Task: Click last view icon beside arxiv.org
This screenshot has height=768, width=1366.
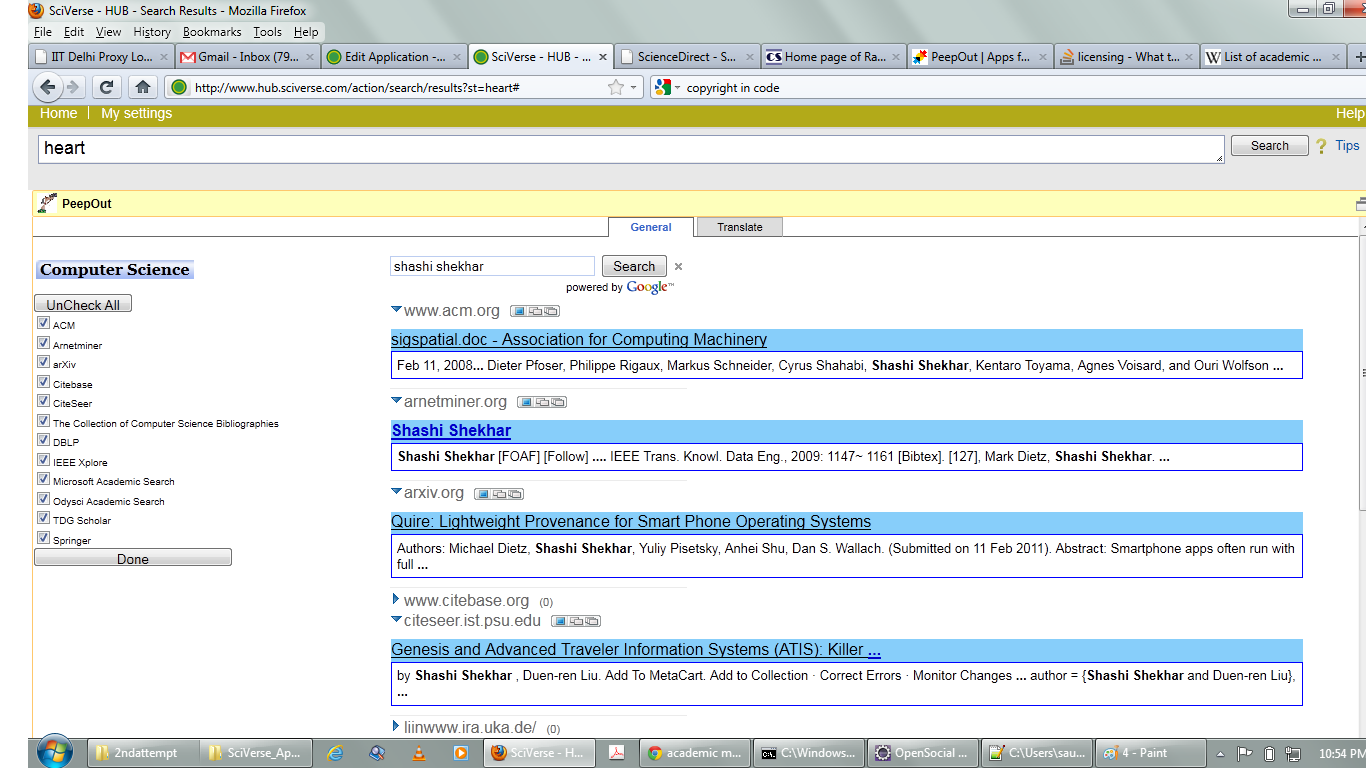Action: pyautogui.click(x=515, y=493)
